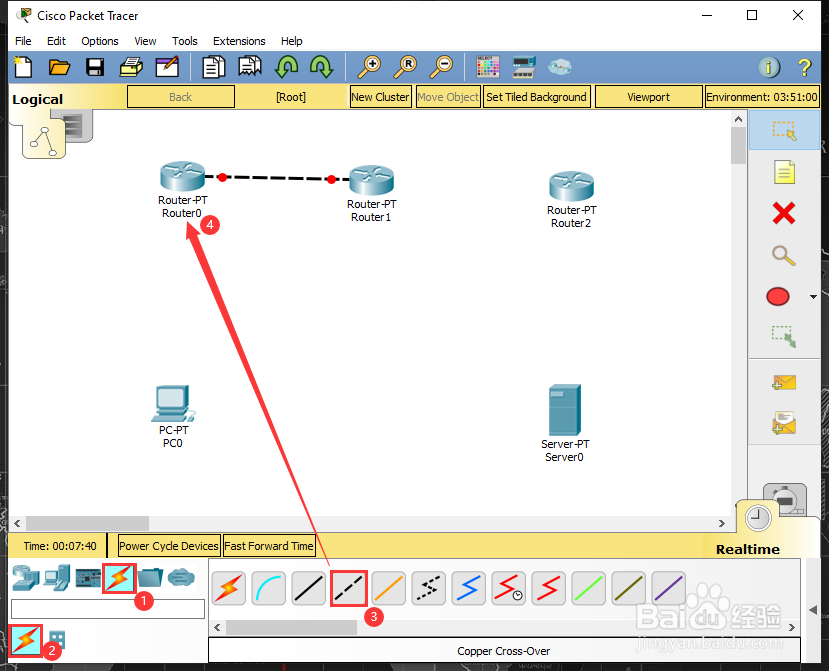Click the cloud cluster toolbar icon
This screenshot has width=829, height=671.
pos(560,67)
